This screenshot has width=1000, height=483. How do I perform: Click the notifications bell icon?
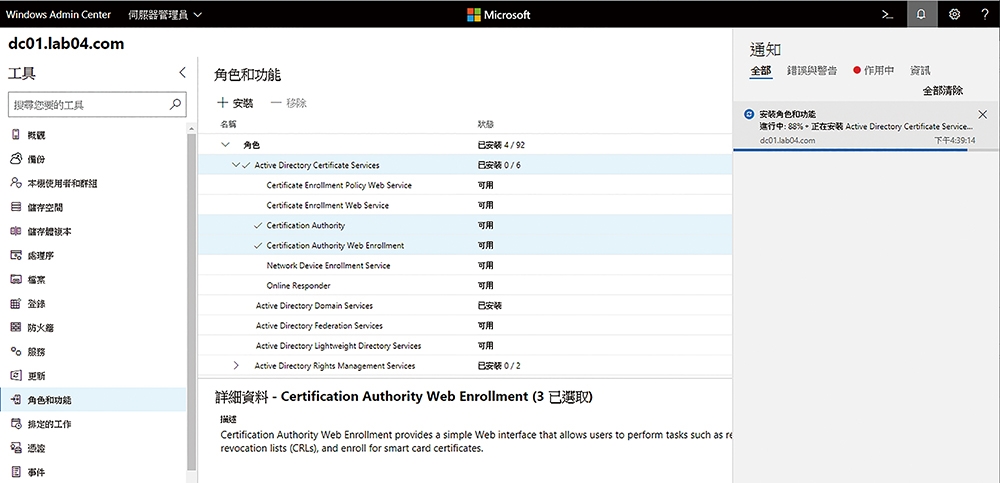(921, 14)
